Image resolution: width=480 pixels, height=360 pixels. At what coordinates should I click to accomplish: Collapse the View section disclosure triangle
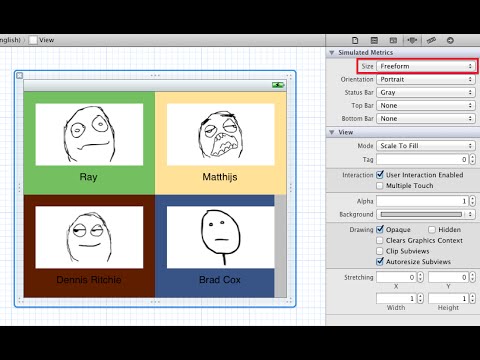click(332, 132)
